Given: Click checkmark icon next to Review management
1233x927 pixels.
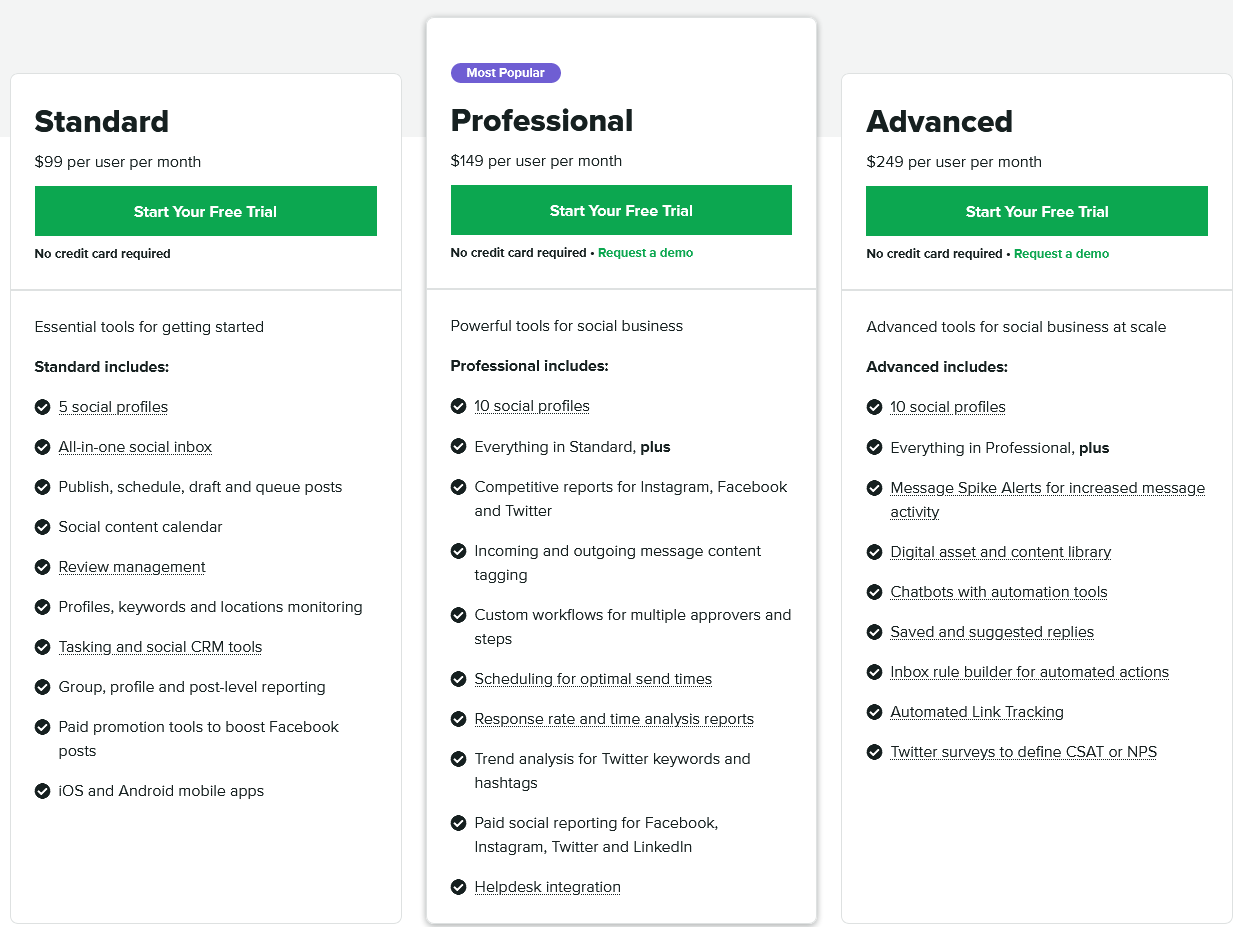Looking at the screenshot, I should pos(42,567).
